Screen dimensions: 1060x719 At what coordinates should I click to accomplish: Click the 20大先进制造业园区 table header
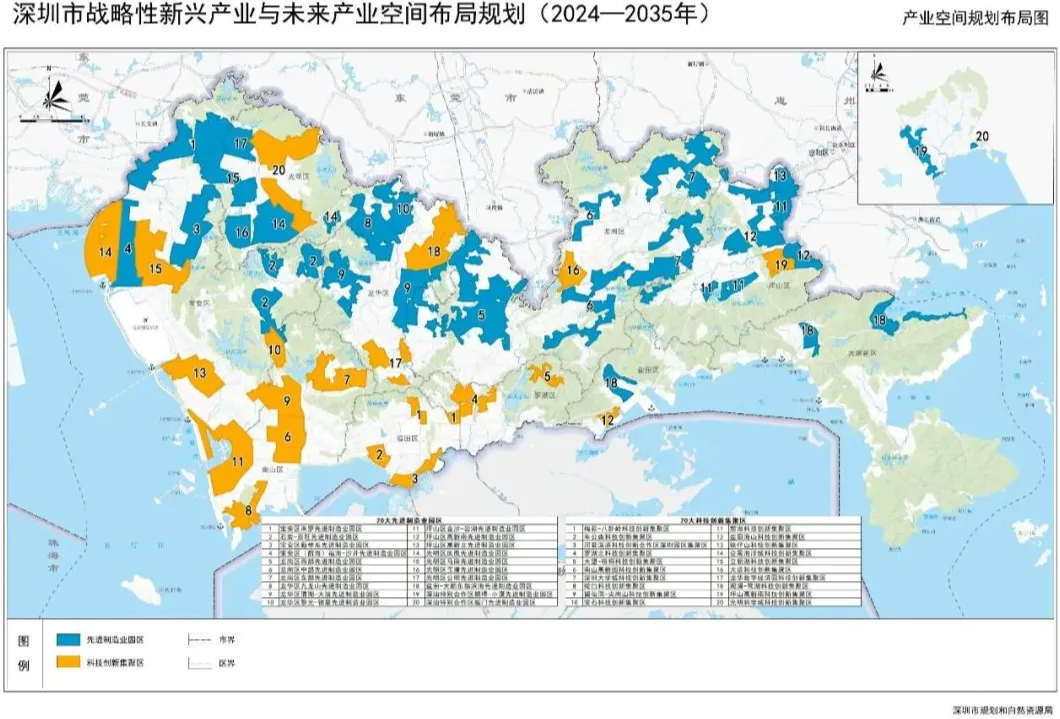coord(409,521)
